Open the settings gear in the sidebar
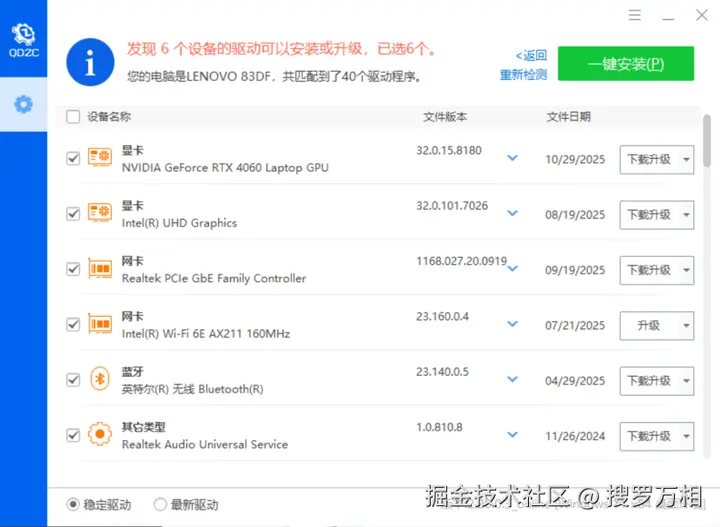The image size is (720, 527). point(23,104)
